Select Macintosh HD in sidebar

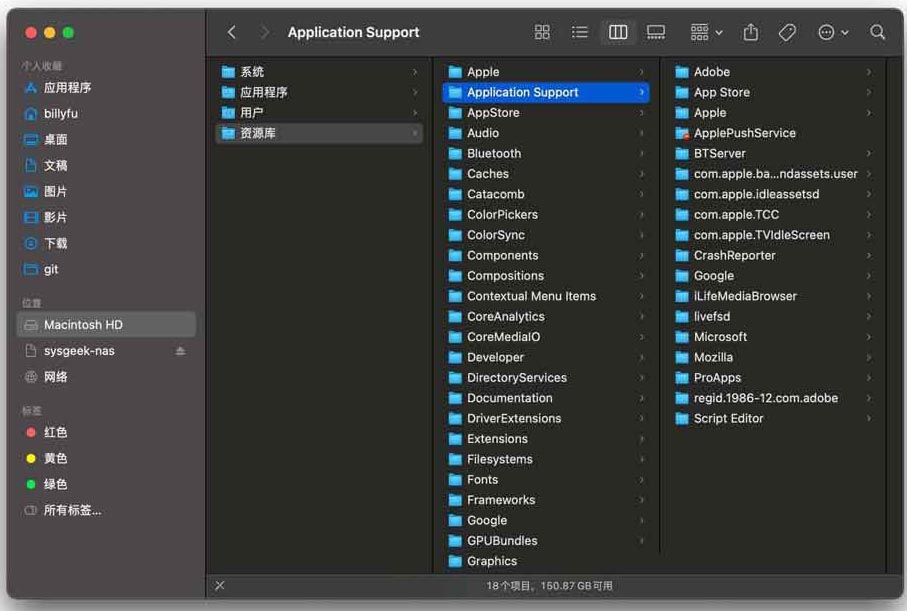pos(83,325)
